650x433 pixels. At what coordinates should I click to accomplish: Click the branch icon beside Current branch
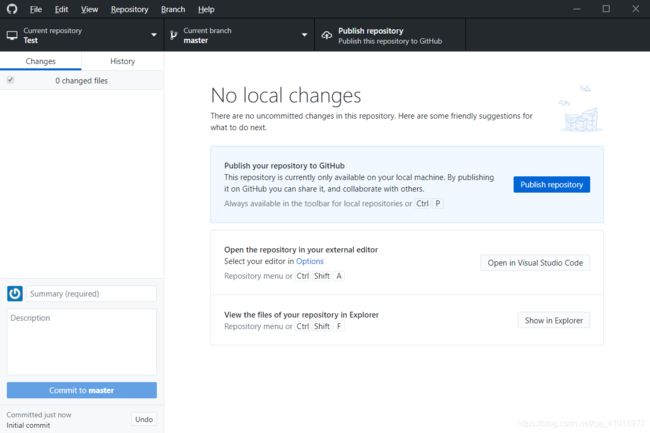(x=173, y=36)
